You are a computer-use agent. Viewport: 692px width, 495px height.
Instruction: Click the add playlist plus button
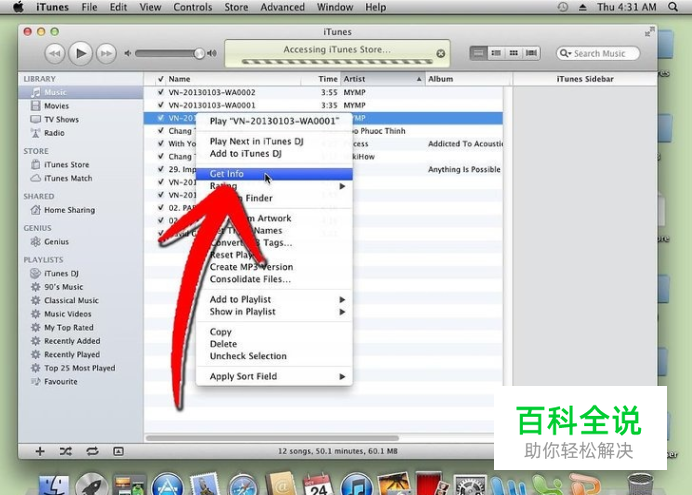point(40,451)
